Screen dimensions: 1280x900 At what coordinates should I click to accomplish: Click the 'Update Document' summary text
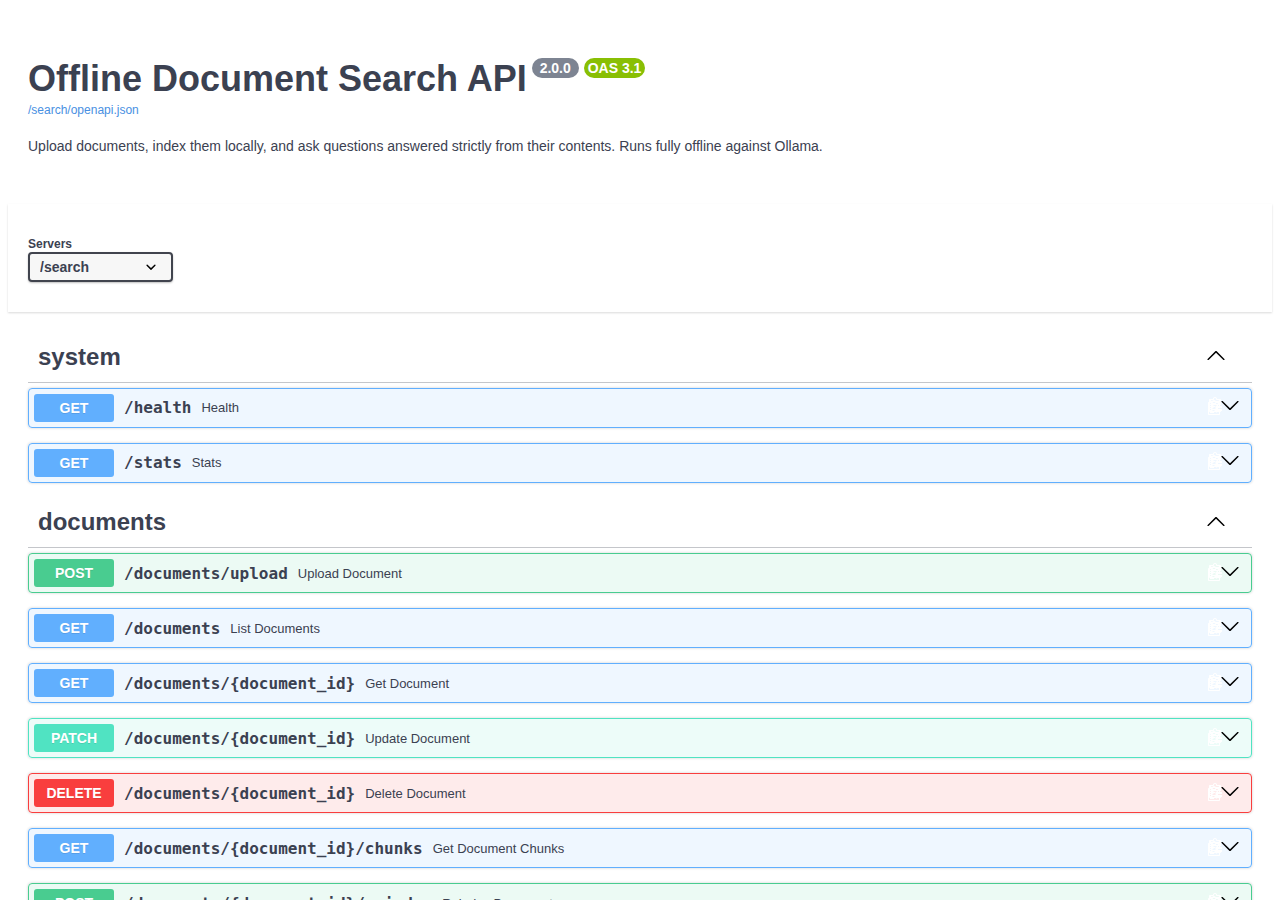[x=417, y=739]
